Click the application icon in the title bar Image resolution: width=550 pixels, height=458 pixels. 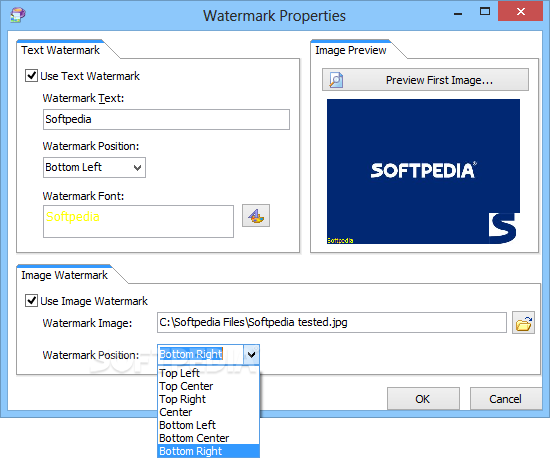pyautogui.click(x=18, y=15)
